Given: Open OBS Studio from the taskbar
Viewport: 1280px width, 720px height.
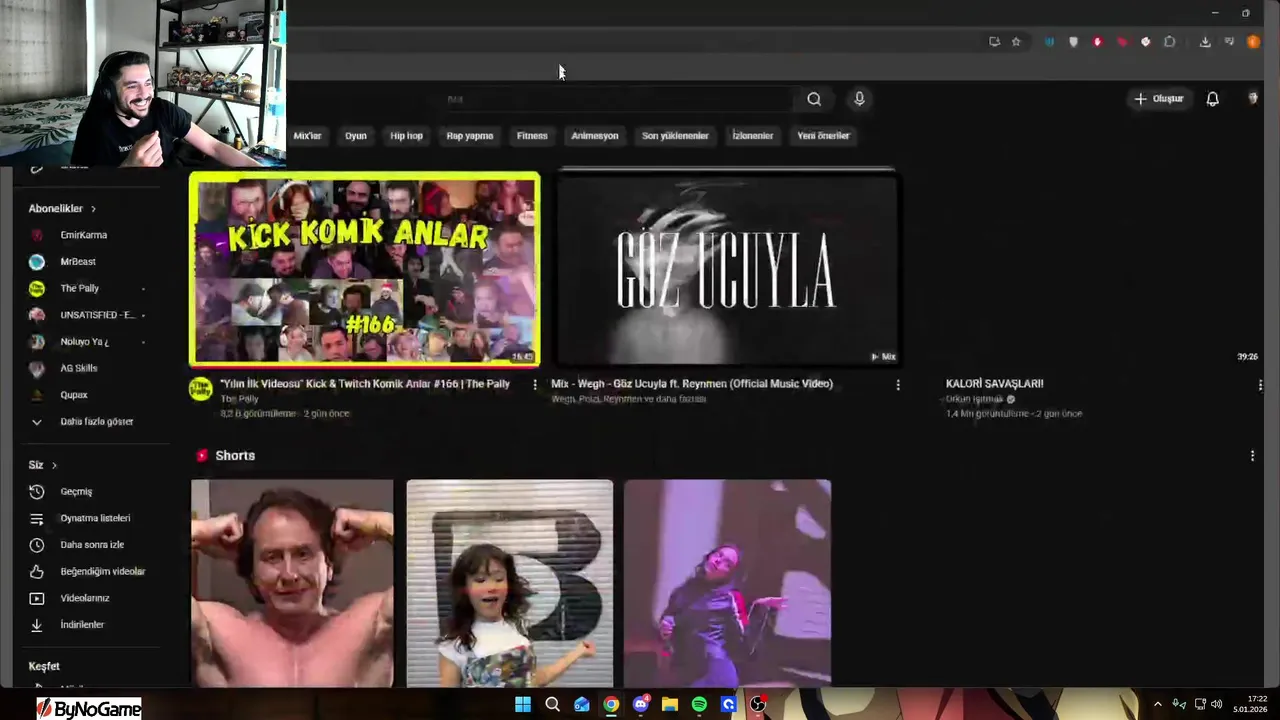Looking at the screenshot, I should [758, 704].
